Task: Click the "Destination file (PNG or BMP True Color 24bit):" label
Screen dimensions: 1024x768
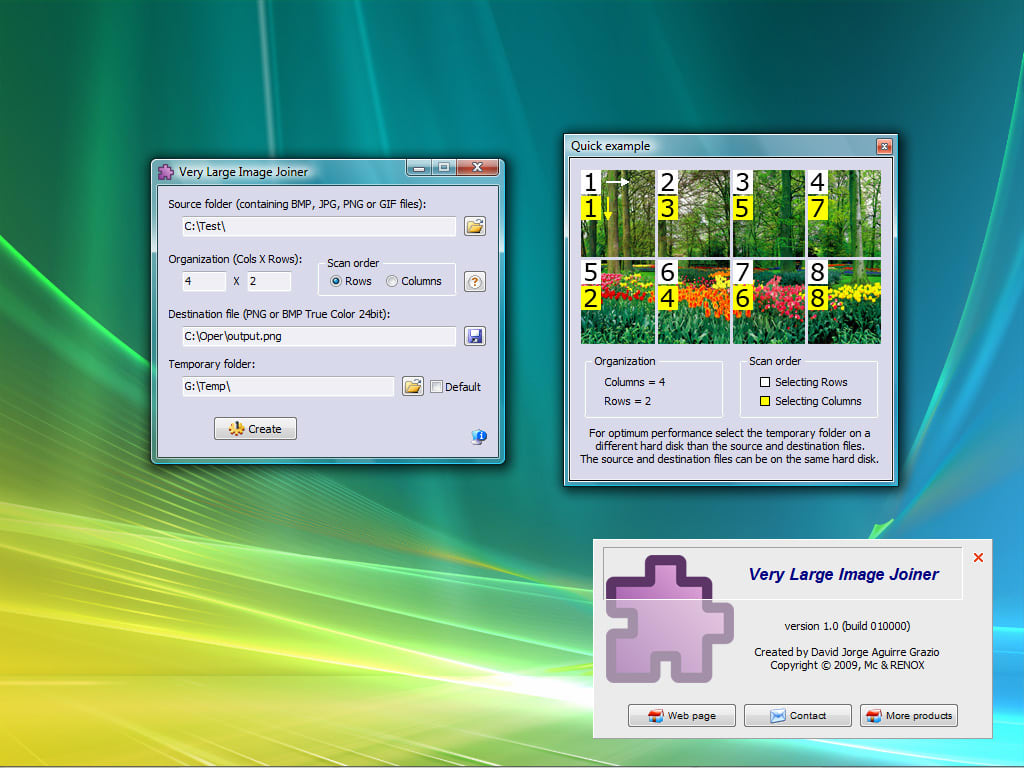Action: (279, 314)
